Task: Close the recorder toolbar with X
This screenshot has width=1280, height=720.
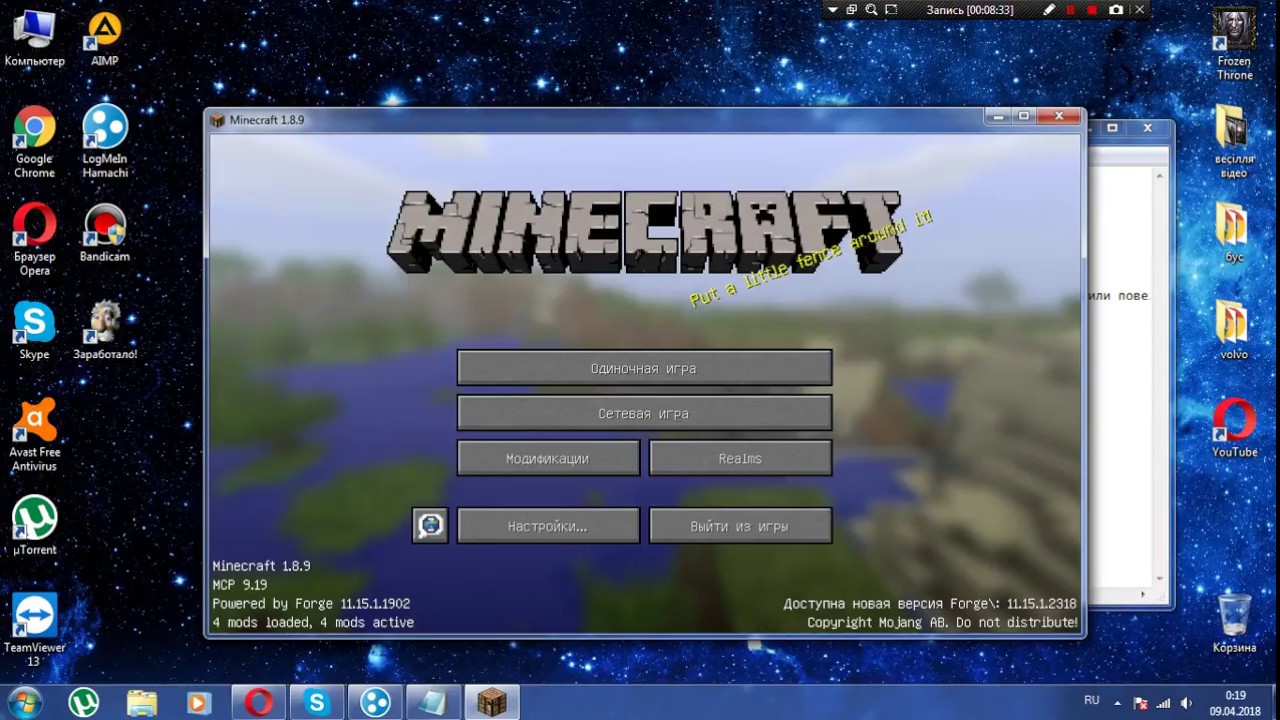Action: 1139,10
